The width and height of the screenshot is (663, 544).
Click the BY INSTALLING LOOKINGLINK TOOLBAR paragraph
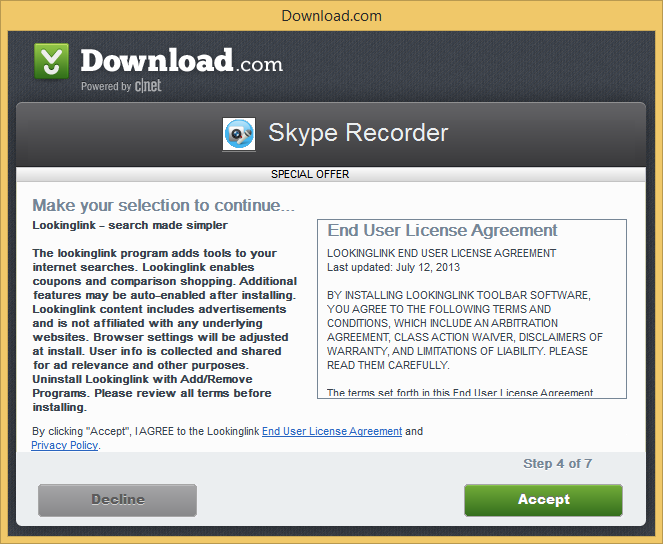(x=465, y=330)
